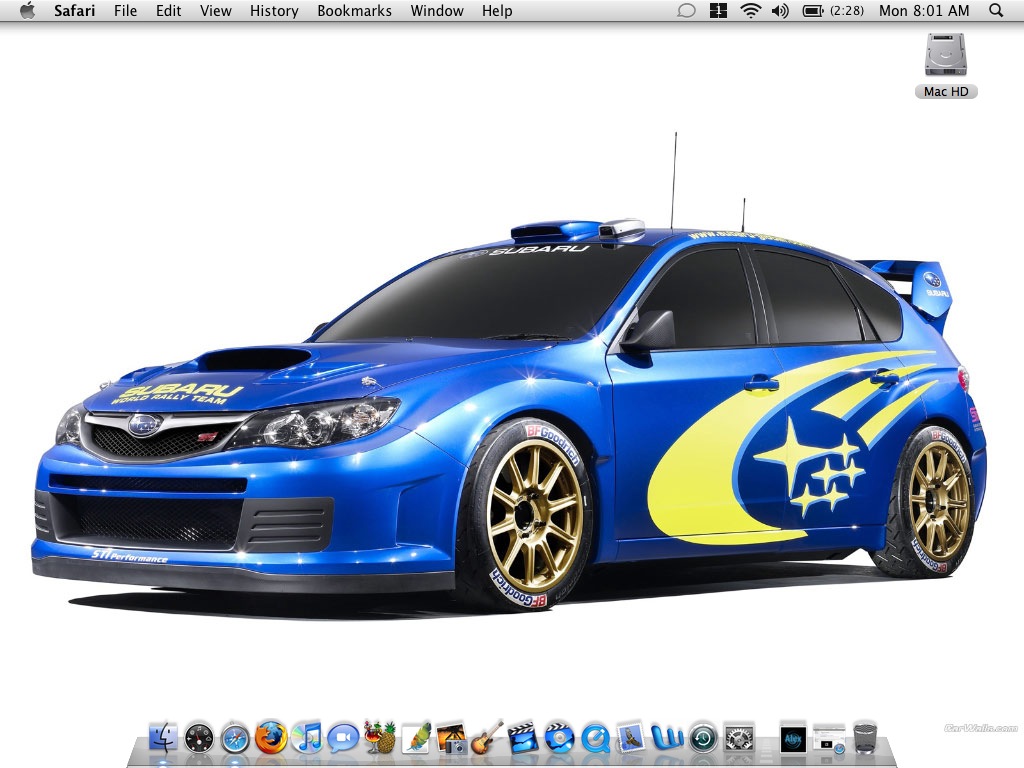Viewport: 1024px width, 768px height.
Task: Open the Wi-Fi AirPort status menu
Action: click(751, 10)
